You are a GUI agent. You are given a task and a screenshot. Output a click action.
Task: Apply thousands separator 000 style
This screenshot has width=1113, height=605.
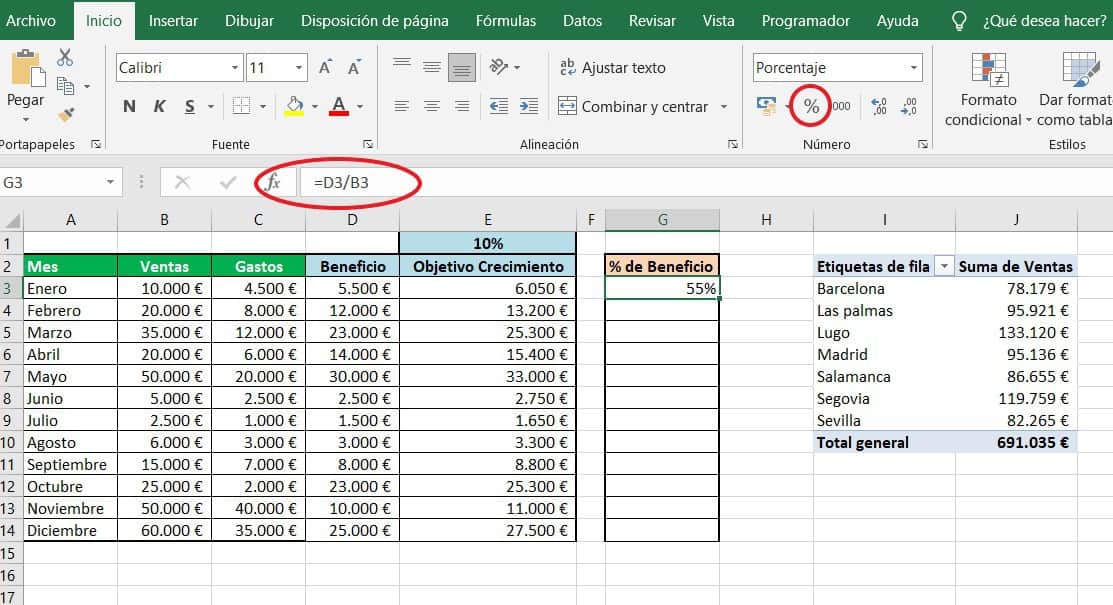[841, 107]
